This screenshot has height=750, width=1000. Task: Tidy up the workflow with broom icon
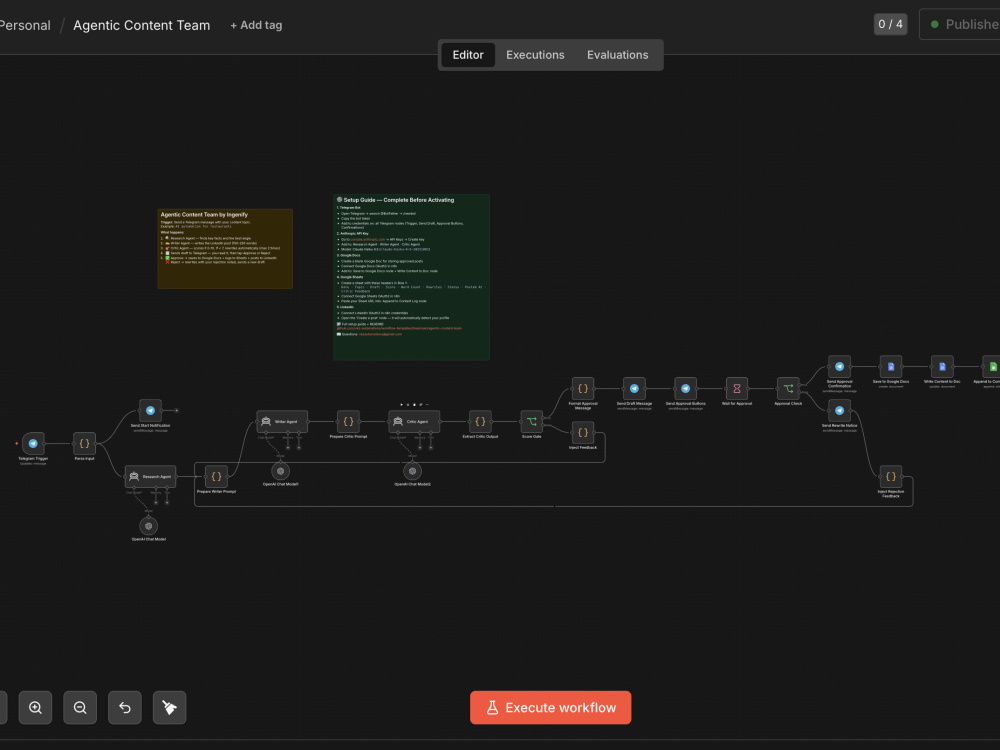click(x=170, y=707)
